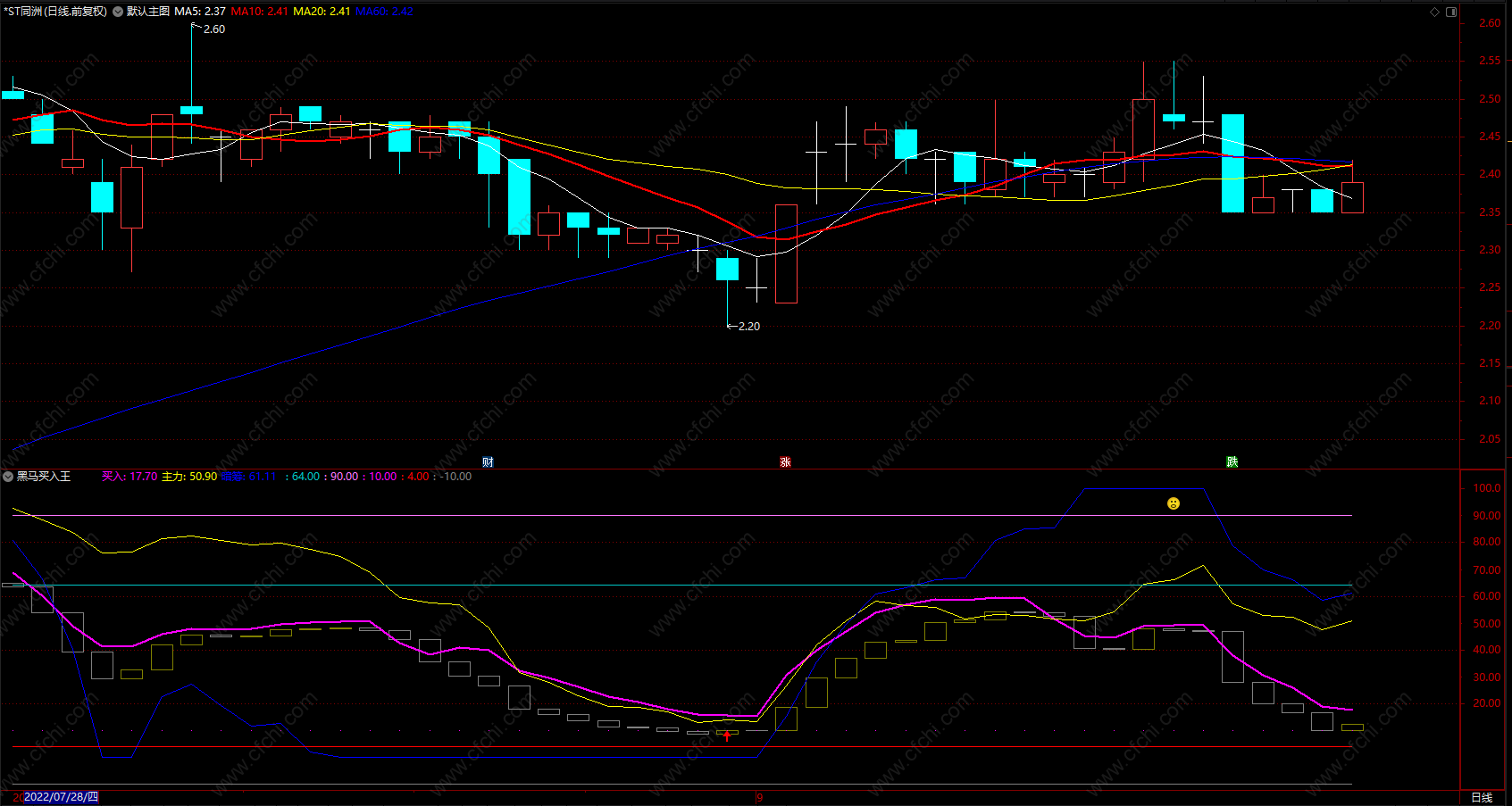The width and height of the screenshot is (1512, 806).
Task: Click the blue MA60: 2.42 label
Action: click(x=384, y=12)
